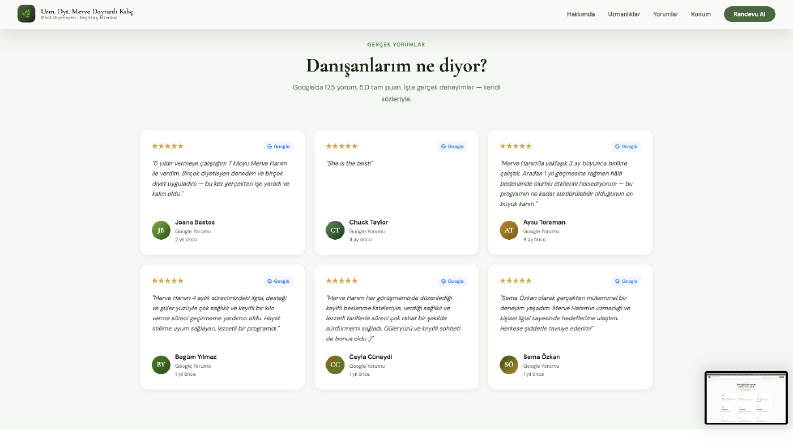
Task: Click the reviewer name Joana Bastos
Action: 195,222
